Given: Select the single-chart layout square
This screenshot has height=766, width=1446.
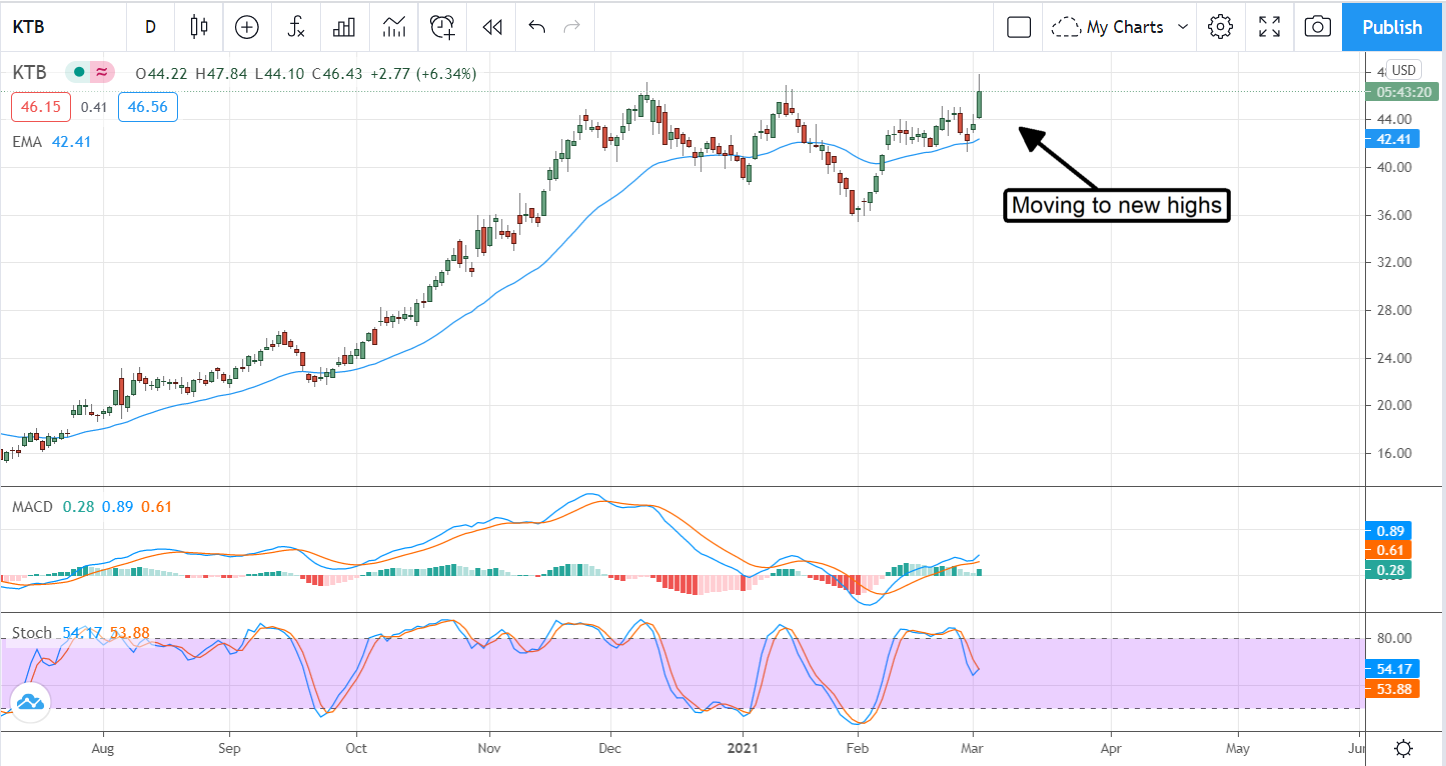Looking at the screenshot, I should point(1019,27).
